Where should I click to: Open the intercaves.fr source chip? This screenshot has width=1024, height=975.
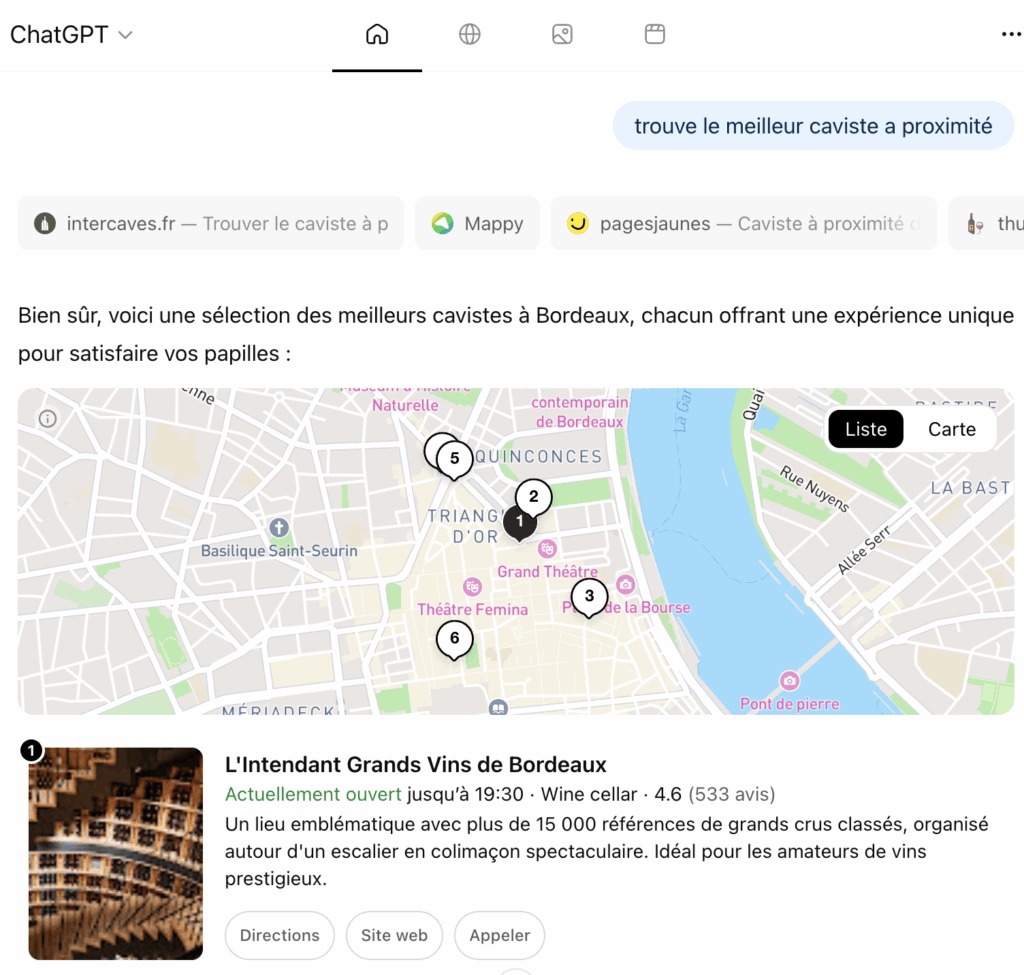pyautogui.click(x=211, y=224)
